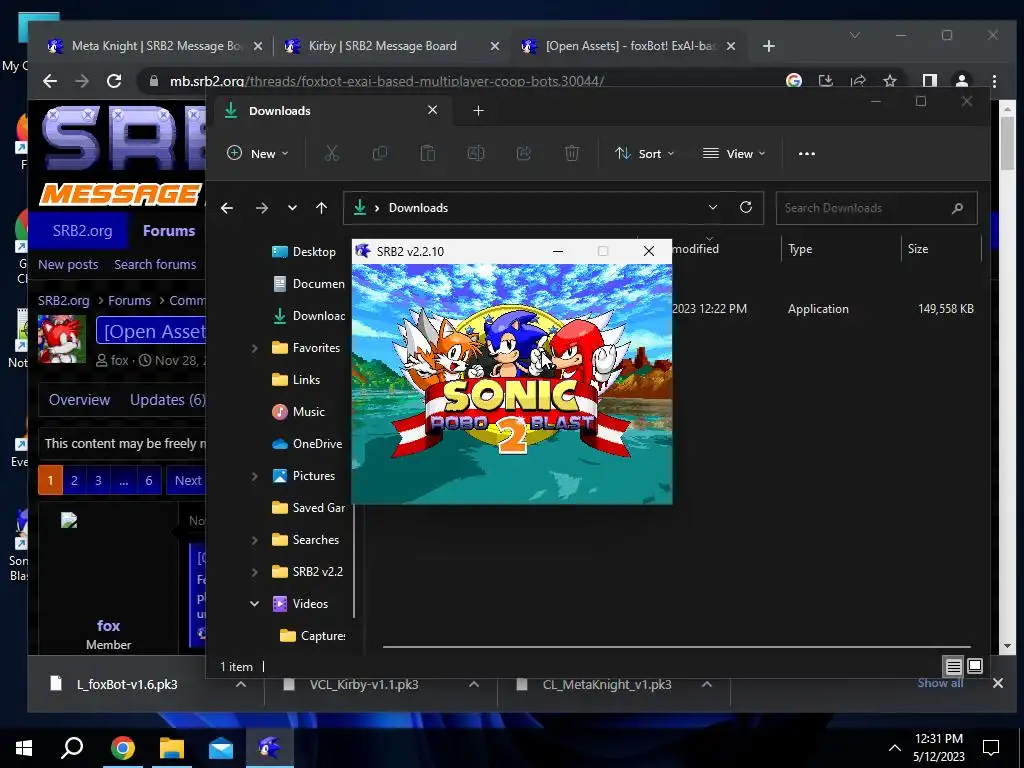Switch Explorer to details view layout
The height and width of the screenshot is (768, 1024).
click(953, 666)
